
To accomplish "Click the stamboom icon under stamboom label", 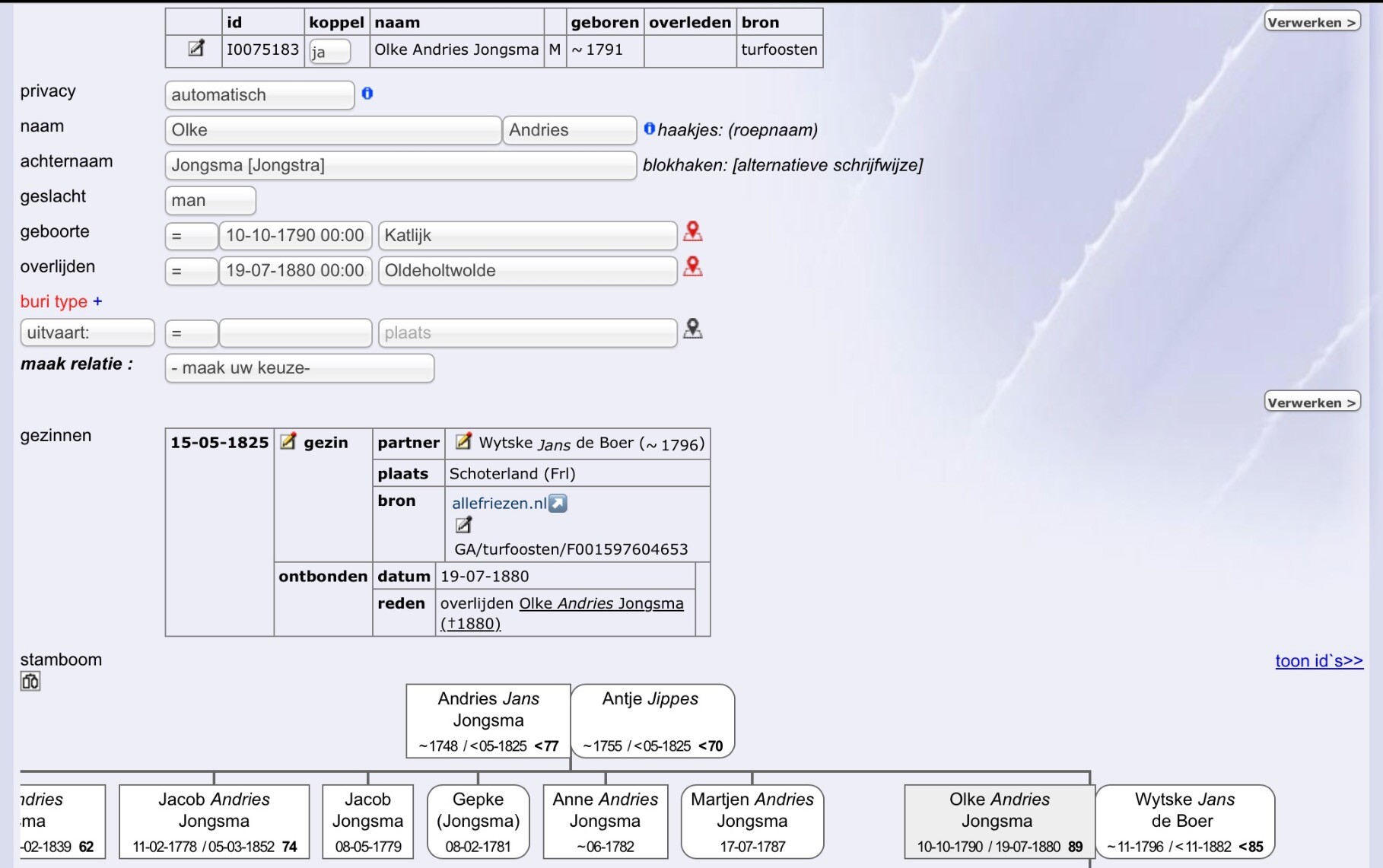I will [x=30, y=681].
